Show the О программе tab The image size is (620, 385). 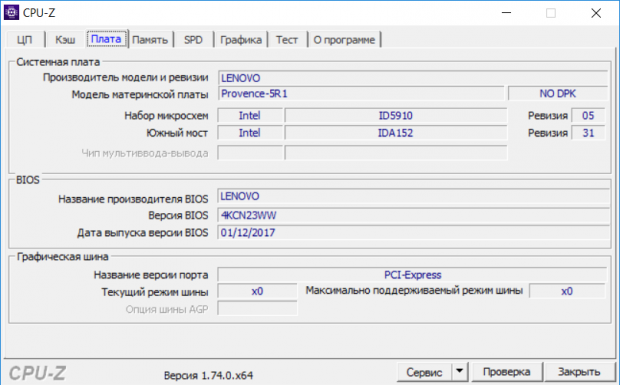click(x=344, y=40)
